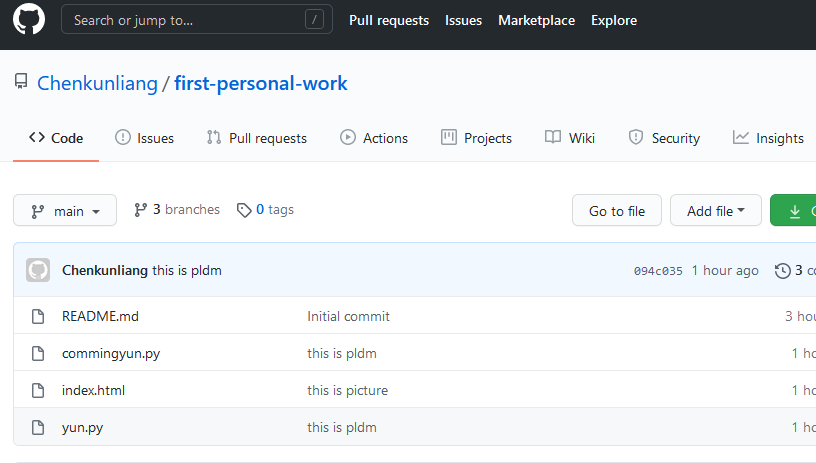Open the Actions tab
Image resolution: width=816 pixels, height=463 pixels.
click(374, 138)
